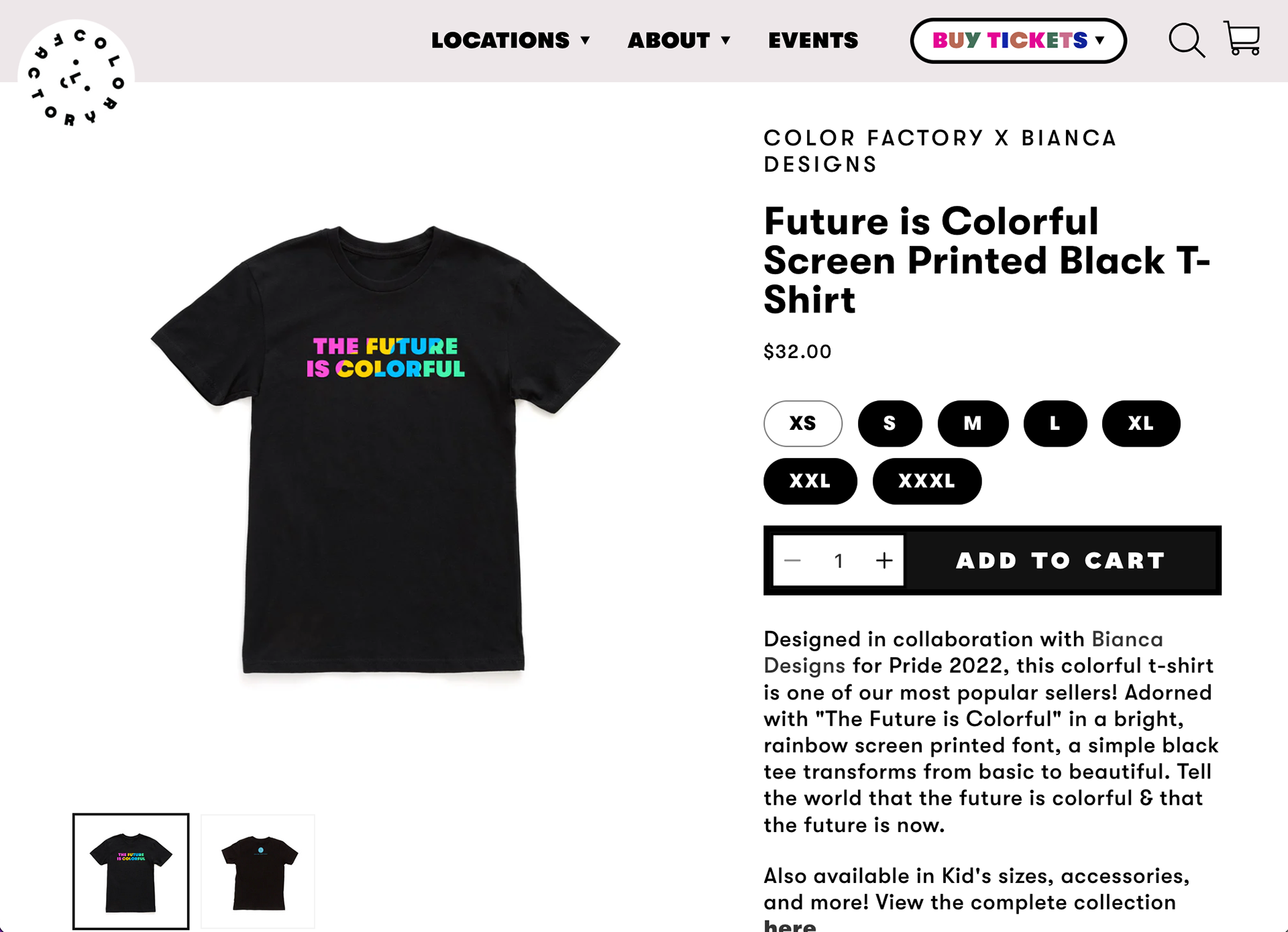
Task: Open the search magnifier icon
Action: [x=1186, y=40]
